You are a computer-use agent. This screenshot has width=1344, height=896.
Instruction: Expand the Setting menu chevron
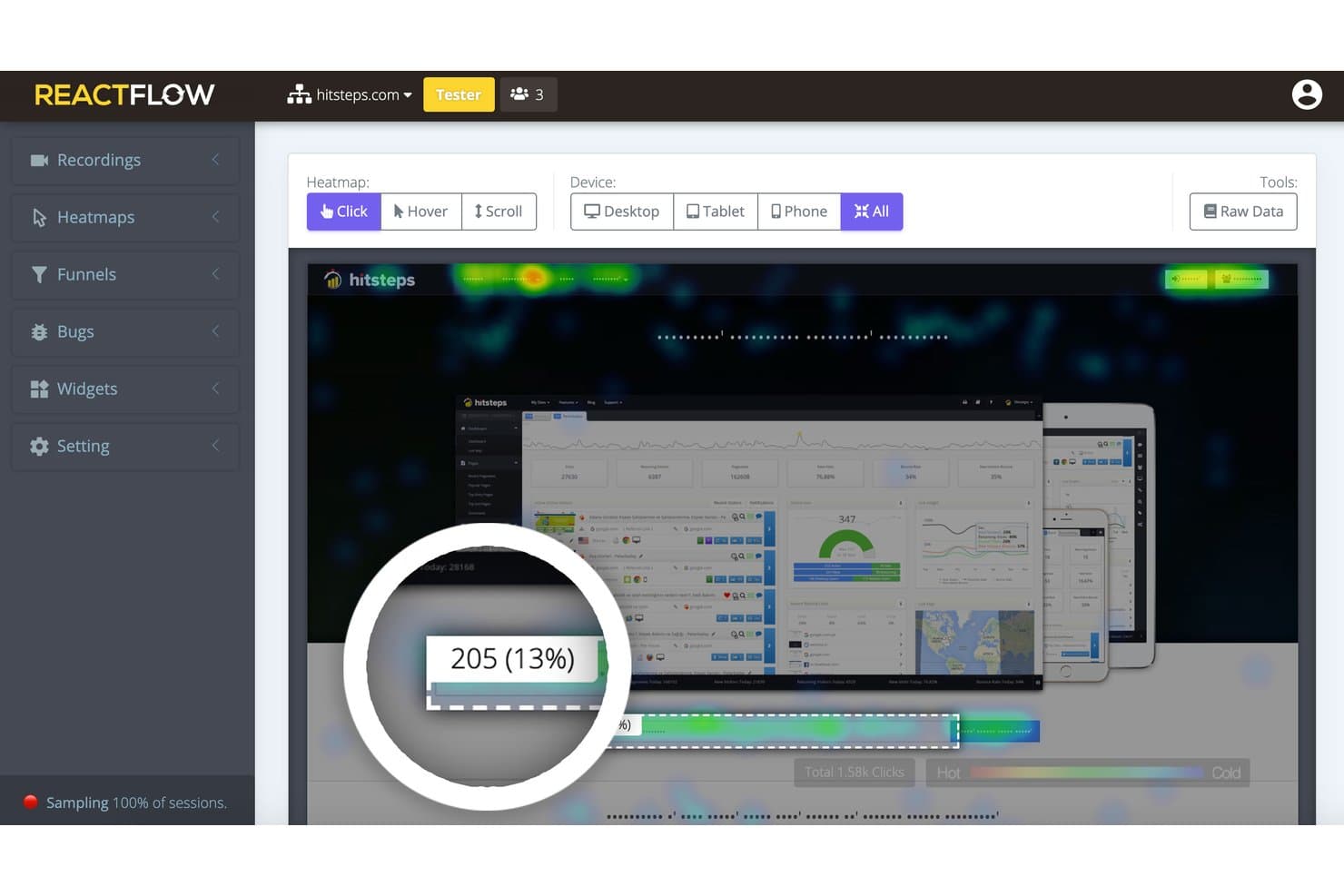[215, 446]
